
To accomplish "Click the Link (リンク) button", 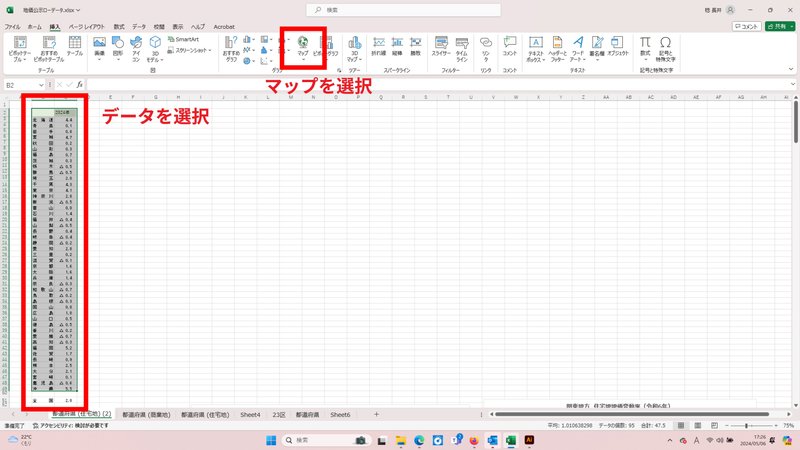I will [x=486, y=49].
